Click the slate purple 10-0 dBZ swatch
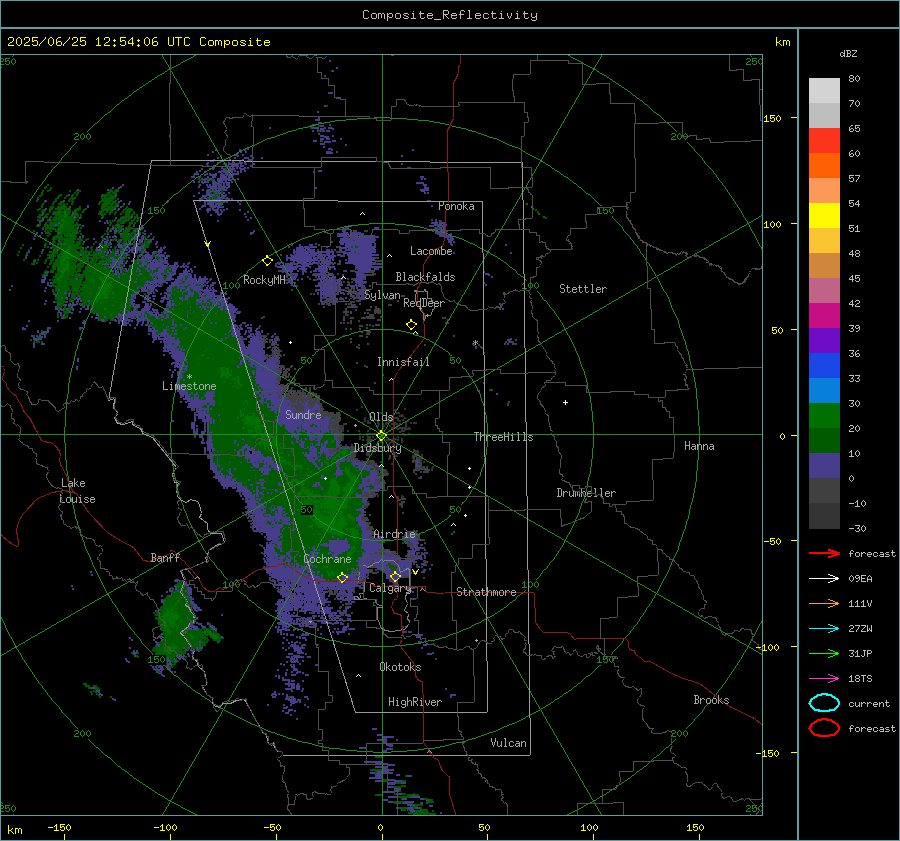Viewport: 900px width, 841px height. click(x=824, y=465)
